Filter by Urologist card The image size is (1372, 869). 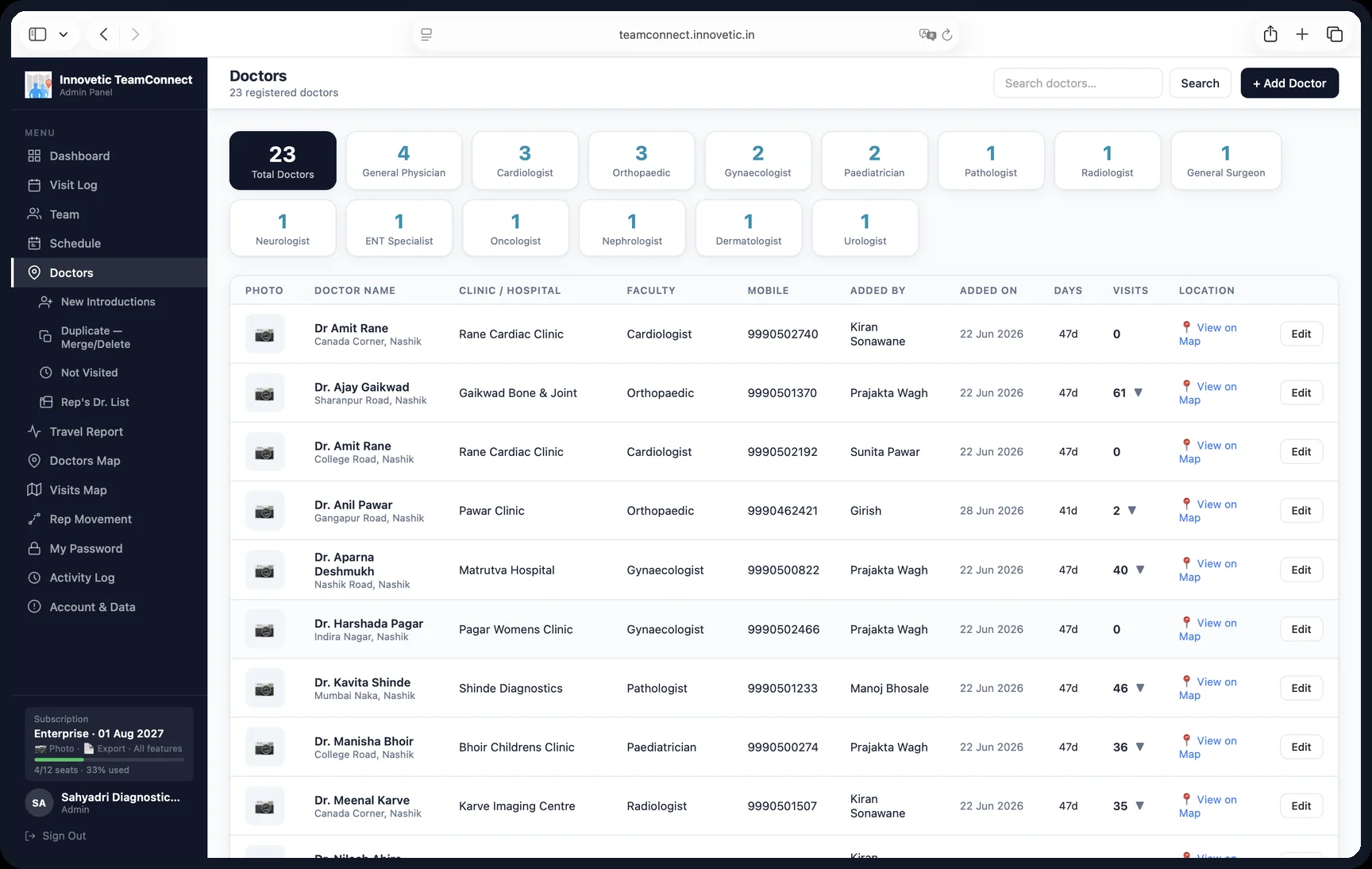pyautogui.click(x=865, y=228)
